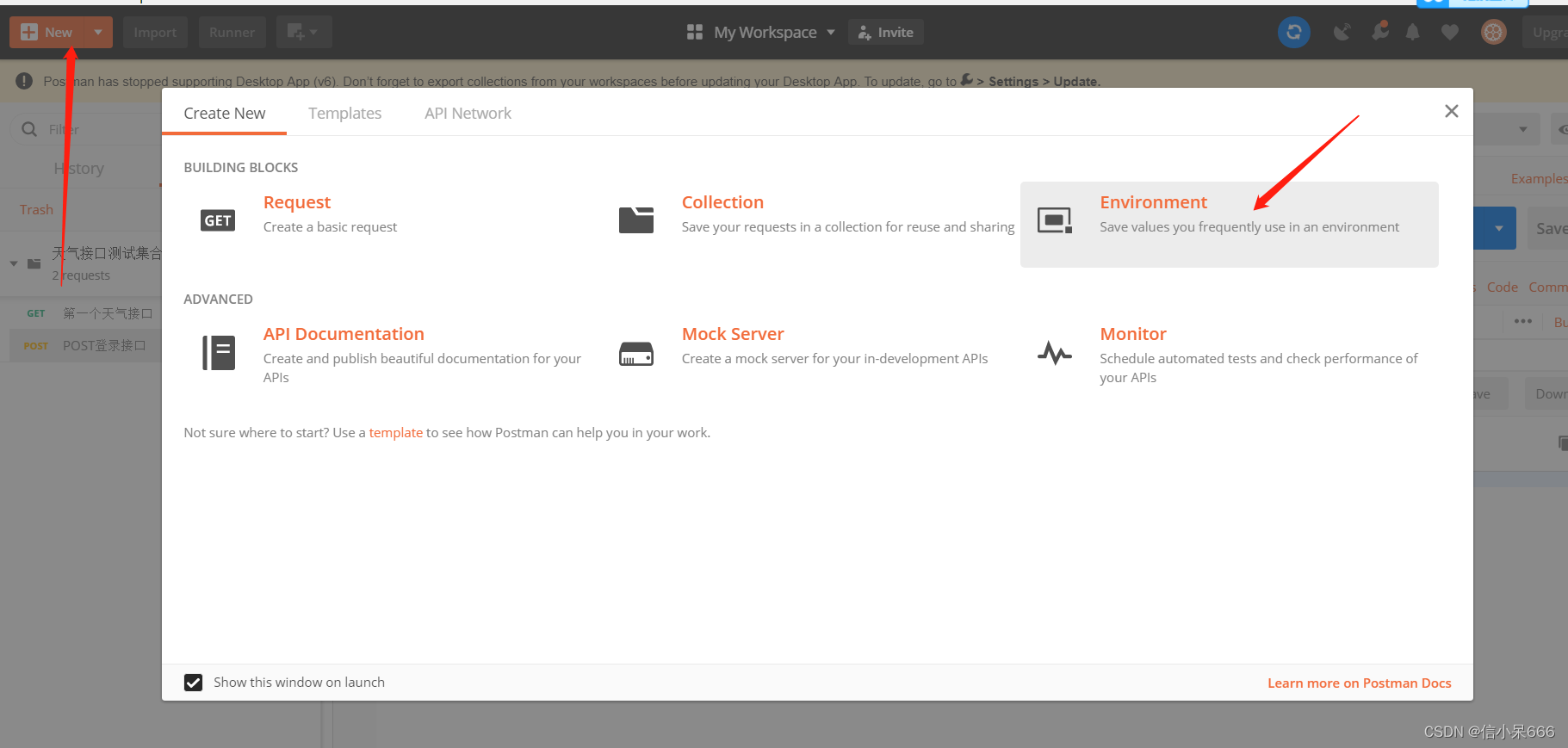Viewport: 1568px width, 748px height.
Task: Open the user avatar icon
Action: tap(1494, 33)
